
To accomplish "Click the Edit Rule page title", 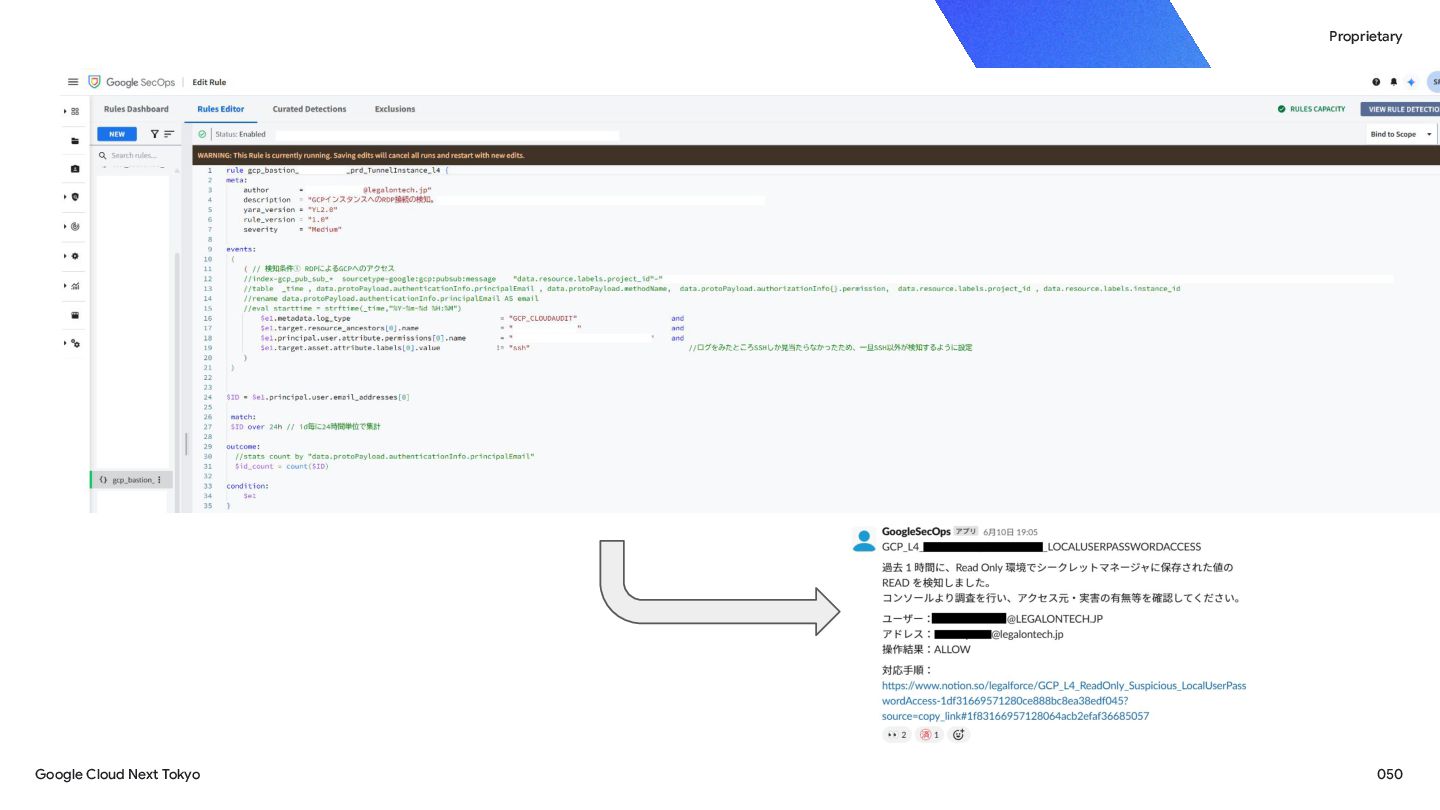I will tap(210, 82).
